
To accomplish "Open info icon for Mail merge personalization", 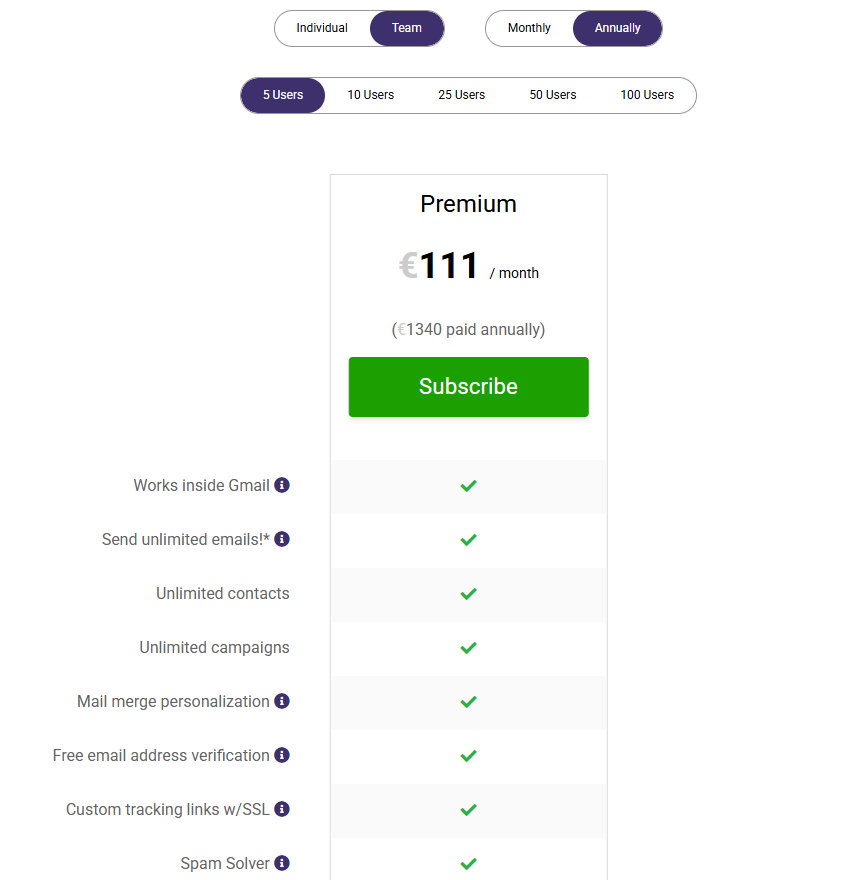I will [282, 701].
